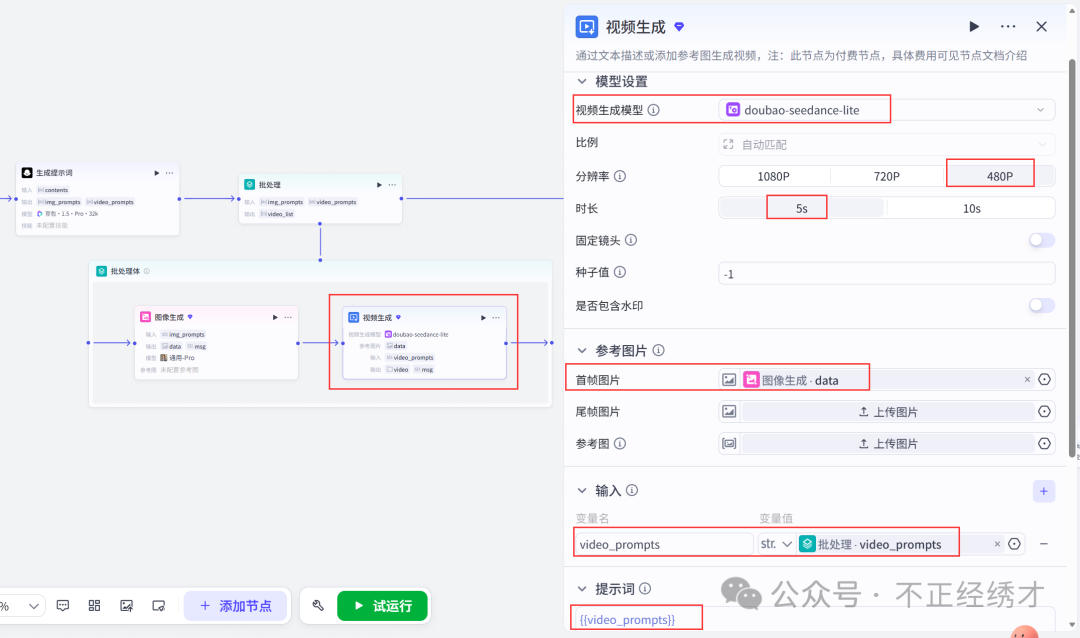Click the wrench debug icon in the bottom toolbar
This screenshot has width=1080, height=638.
click(x=318, y=606)
